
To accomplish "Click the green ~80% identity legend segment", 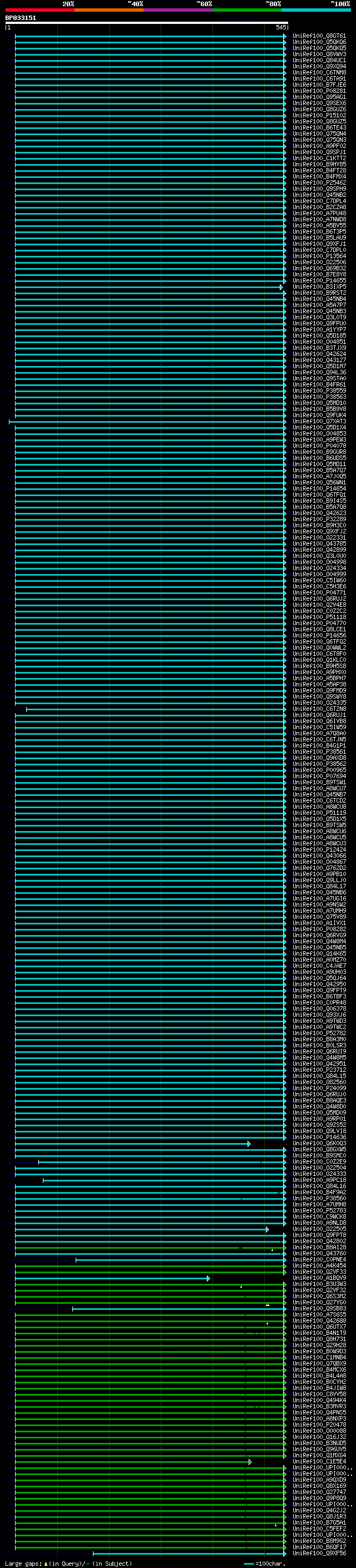I will (247, 10).
